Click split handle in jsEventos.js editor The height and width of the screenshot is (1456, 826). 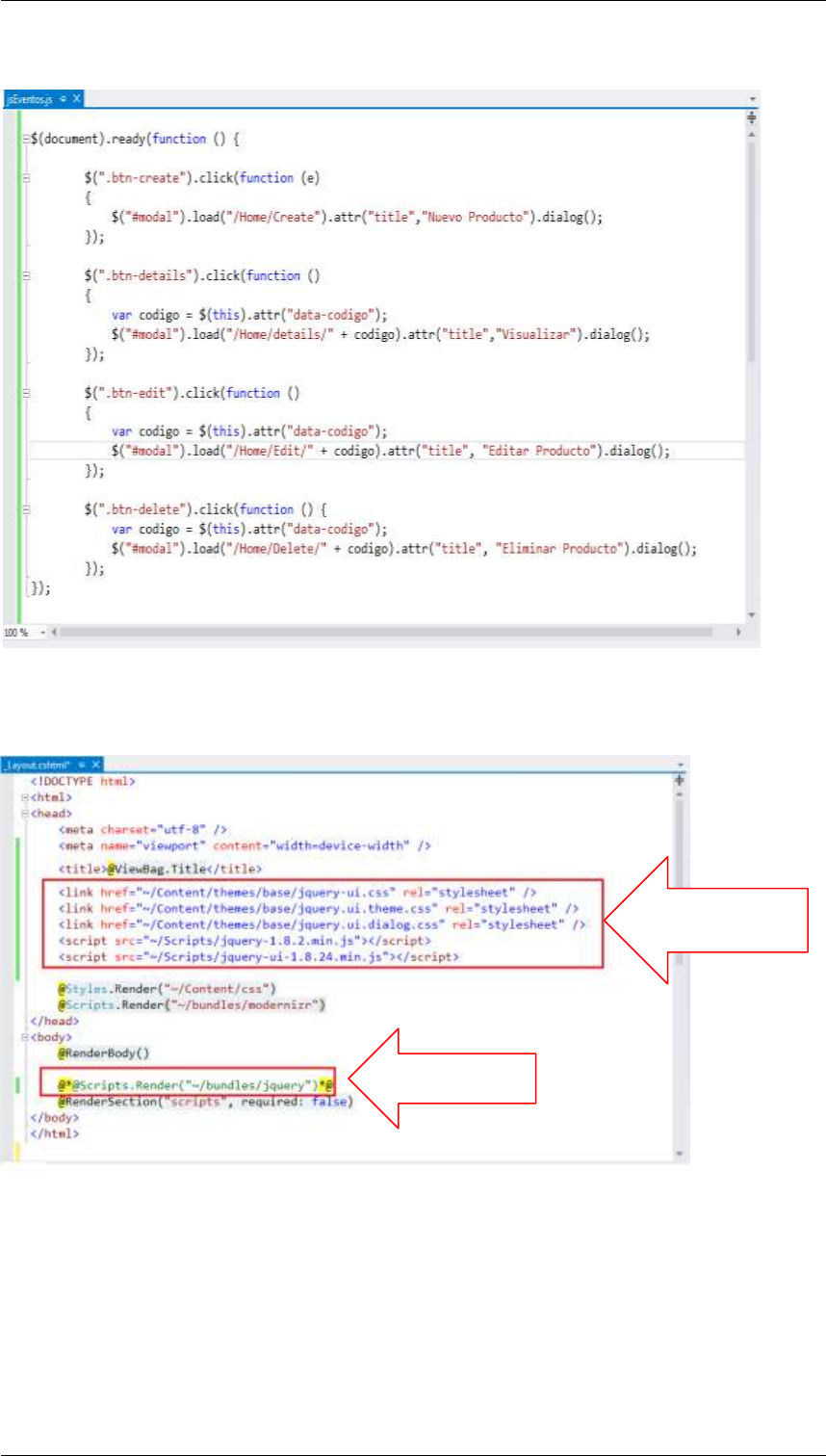click(752, 117)
